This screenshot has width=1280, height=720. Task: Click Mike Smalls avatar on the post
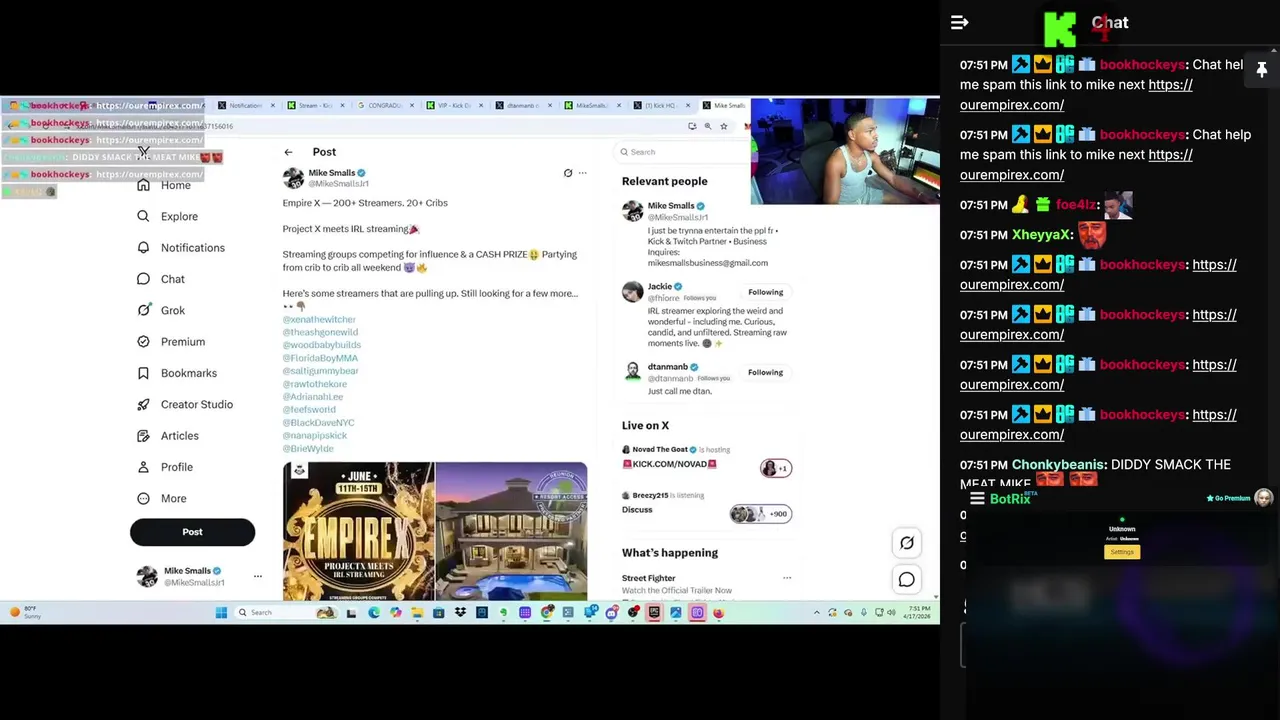[x=293, y=178]
